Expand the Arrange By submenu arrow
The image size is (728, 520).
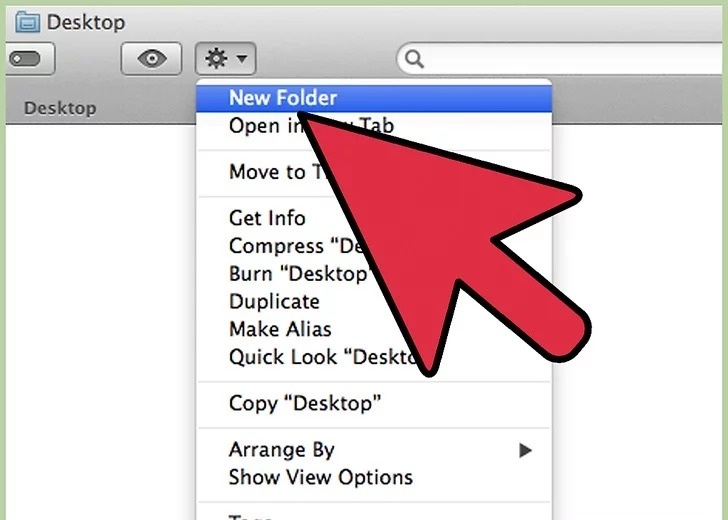tap(525, 450)
